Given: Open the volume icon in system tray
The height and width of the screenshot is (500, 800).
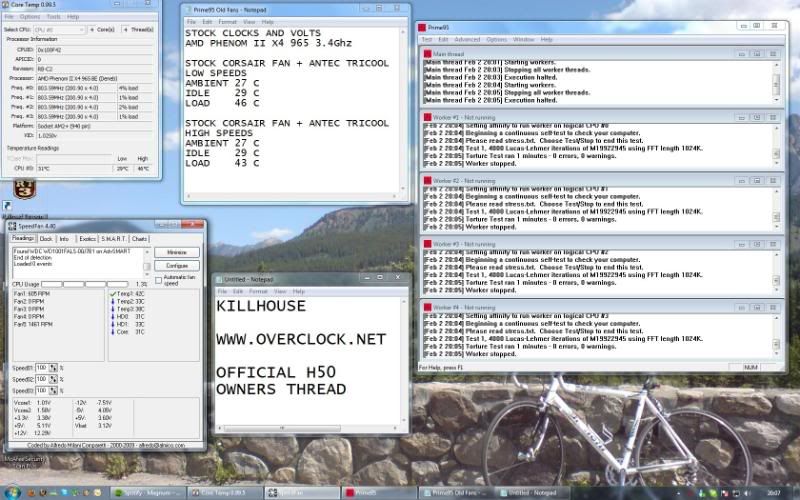Looking at the screenshot, I should pyautogui.click(x=747, y=493).
